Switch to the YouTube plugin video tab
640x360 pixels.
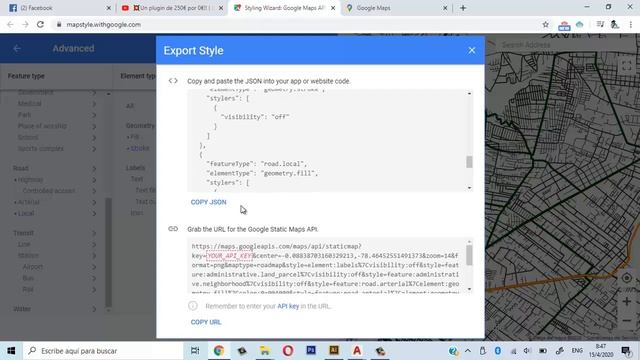[173, 8]
